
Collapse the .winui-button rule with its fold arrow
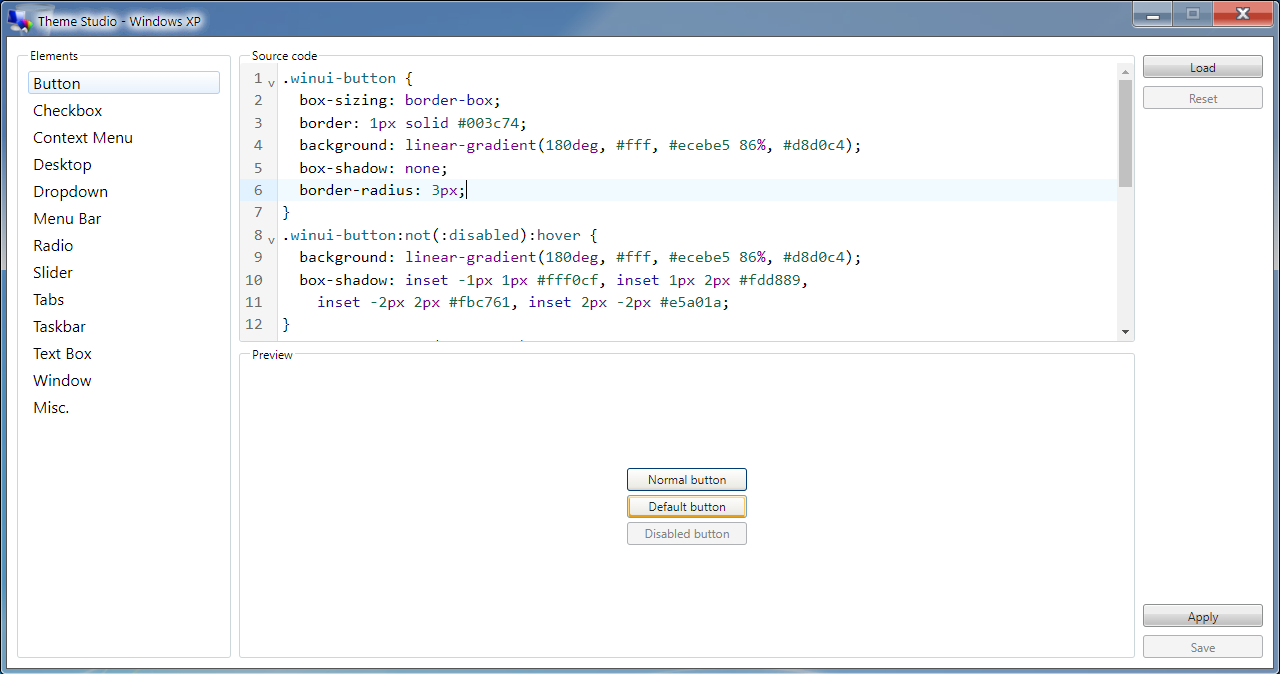(270, 82)
